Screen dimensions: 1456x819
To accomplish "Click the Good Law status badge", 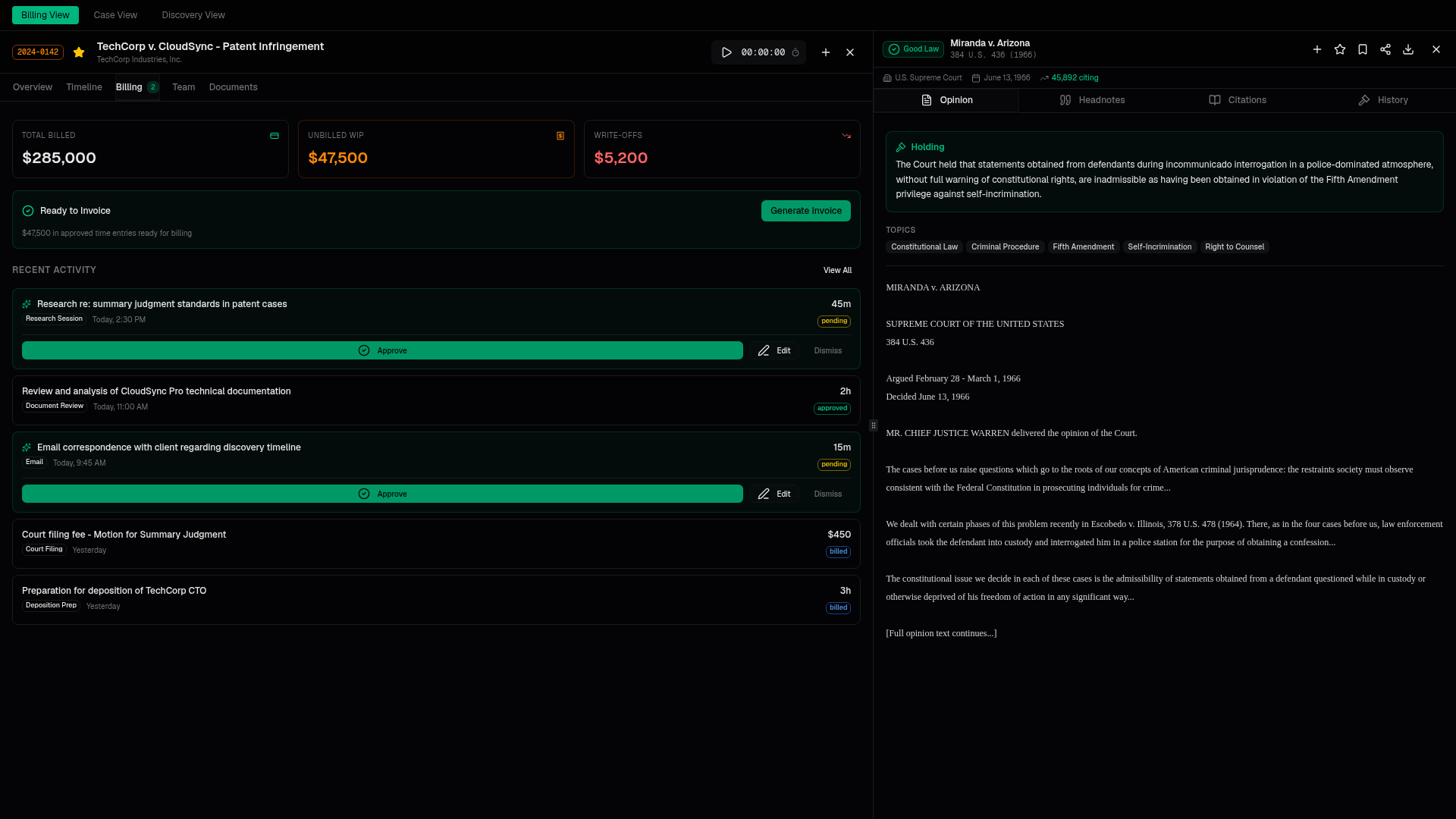I will 913,49.
